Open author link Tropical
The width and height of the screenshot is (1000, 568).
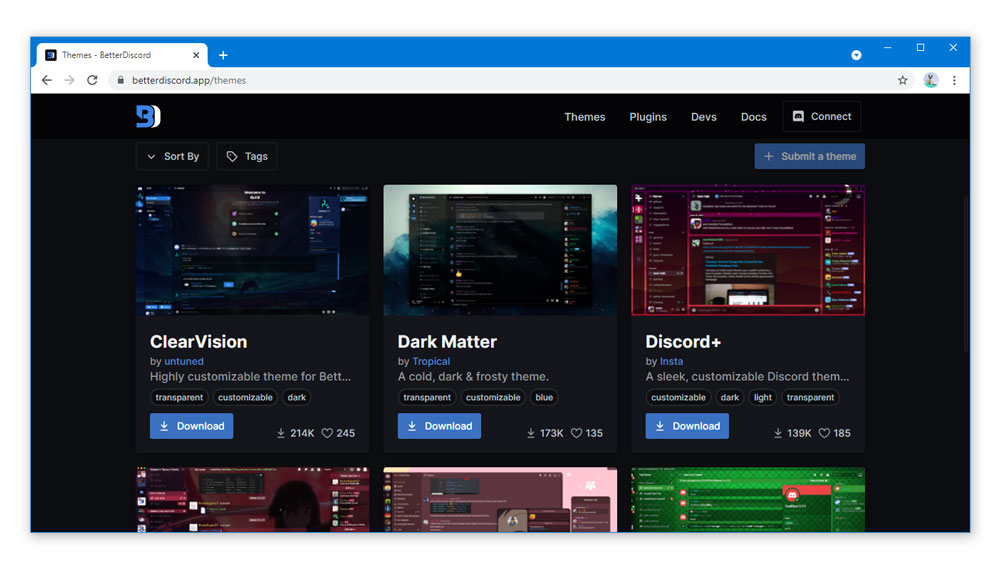[x=431, y=361]
